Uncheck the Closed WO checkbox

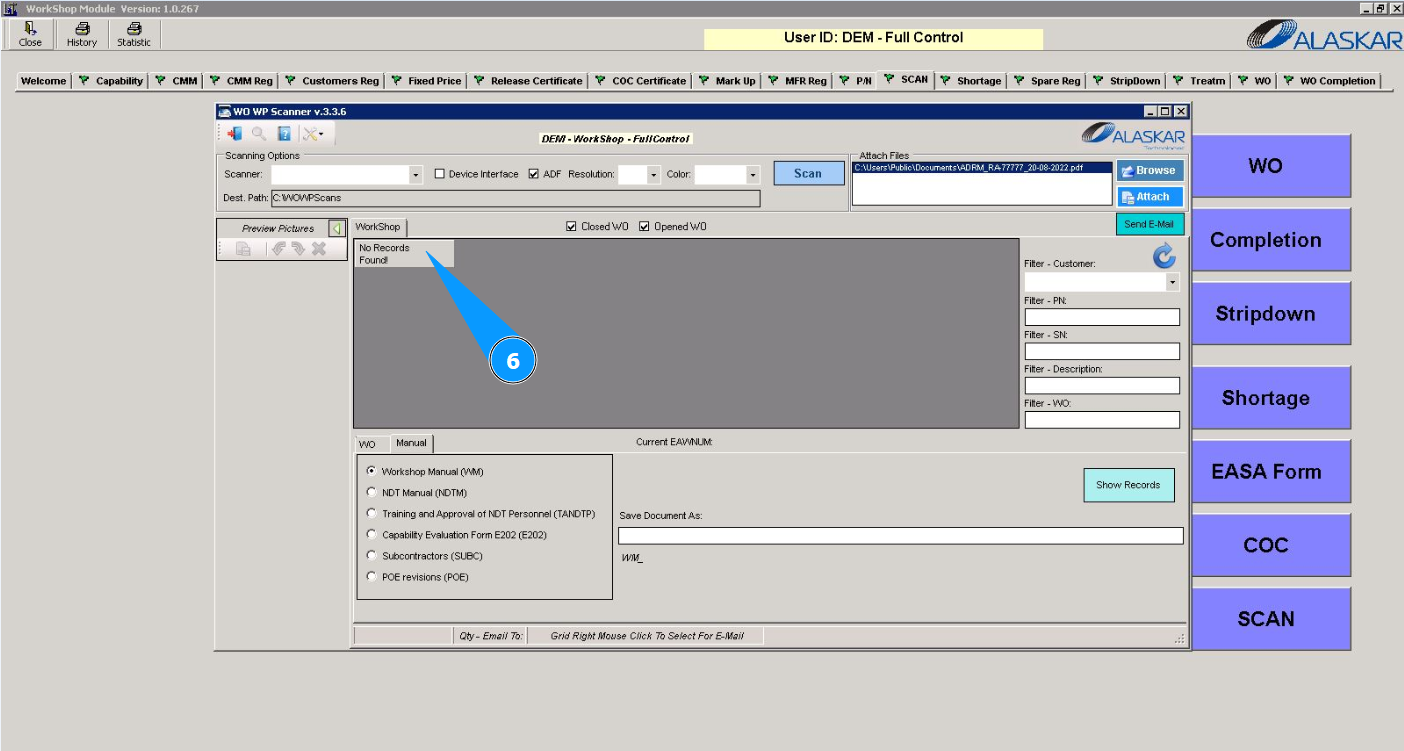coord(572,226)
